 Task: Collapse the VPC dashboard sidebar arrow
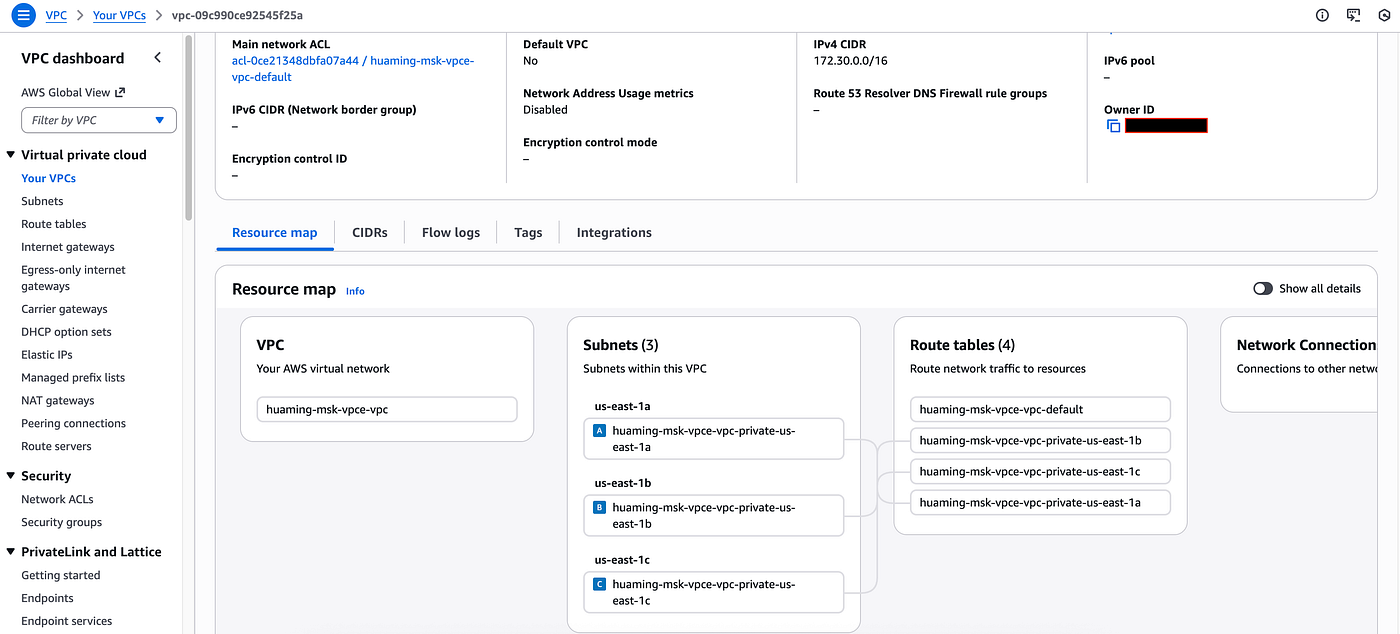(x=158, y=58)
